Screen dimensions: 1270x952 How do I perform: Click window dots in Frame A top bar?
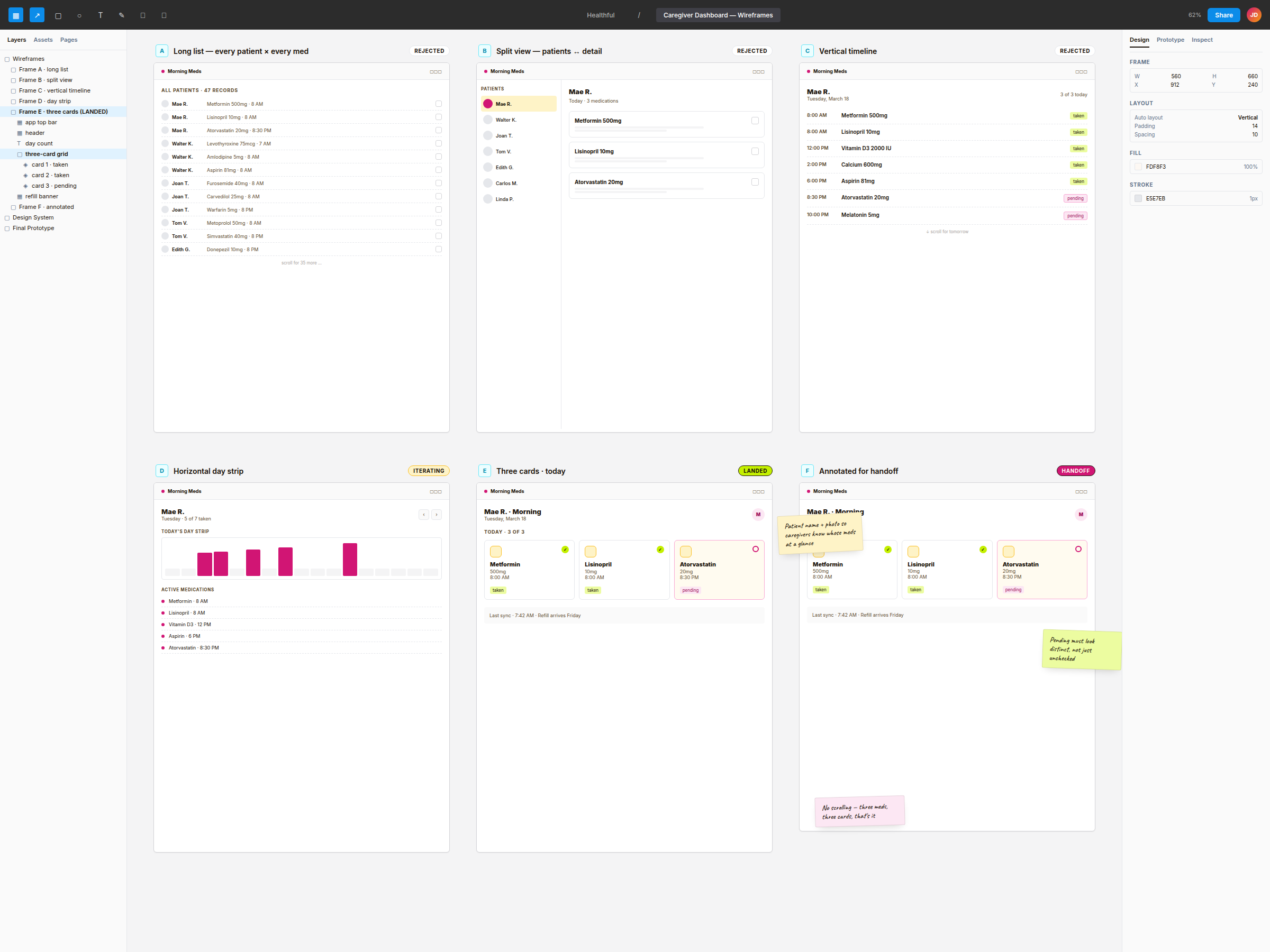click(436, 72)
